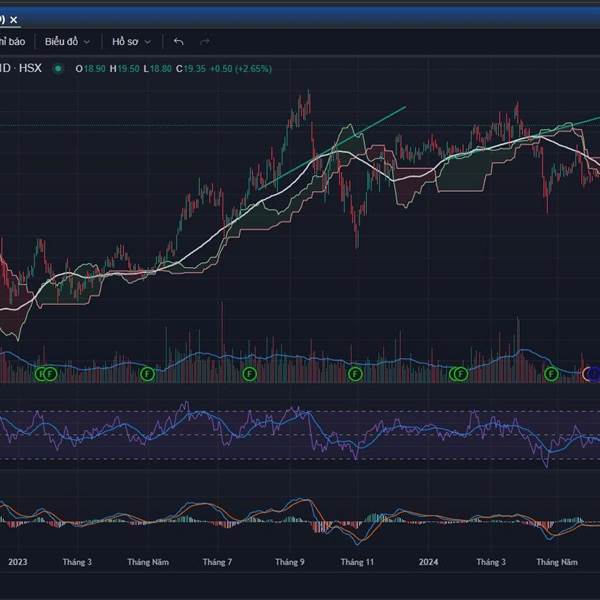600x600 pixels.
Task: Close the open chart tab
Action: (x=14, y=19)
